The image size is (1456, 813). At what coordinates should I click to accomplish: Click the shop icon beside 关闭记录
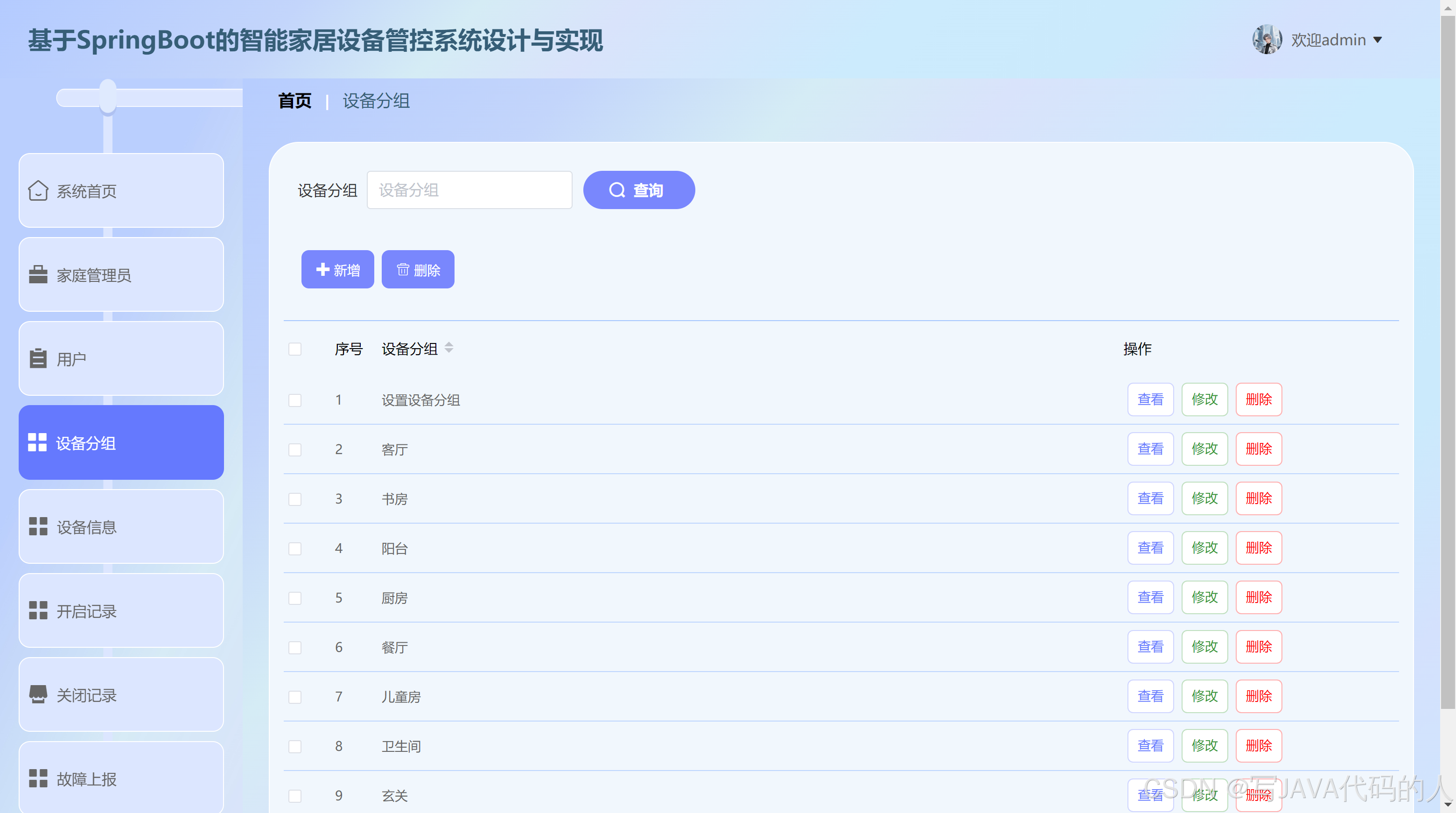tap(38, 694)
